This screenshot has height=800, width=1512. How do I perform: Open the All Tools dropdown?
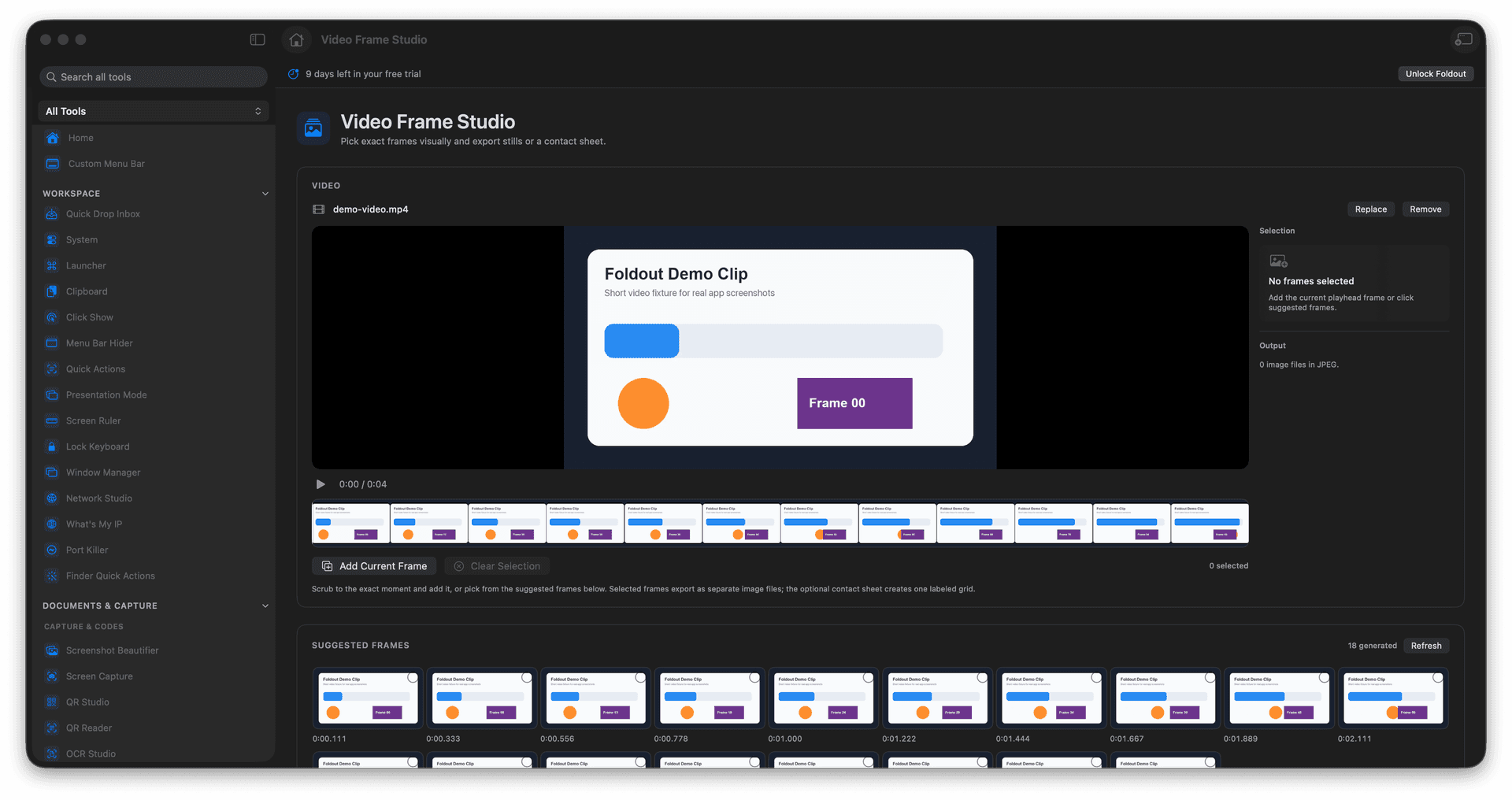coord(154,111)
